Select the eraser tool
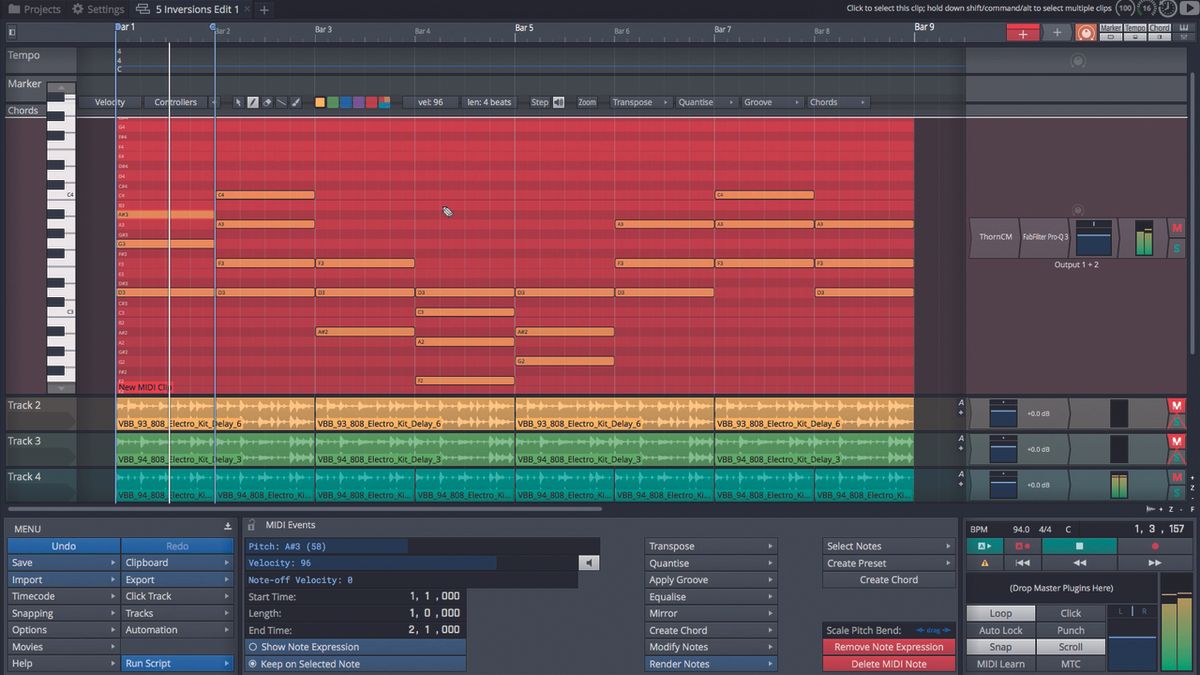This screenshot has width=1200, height=675. click(267, 101)
